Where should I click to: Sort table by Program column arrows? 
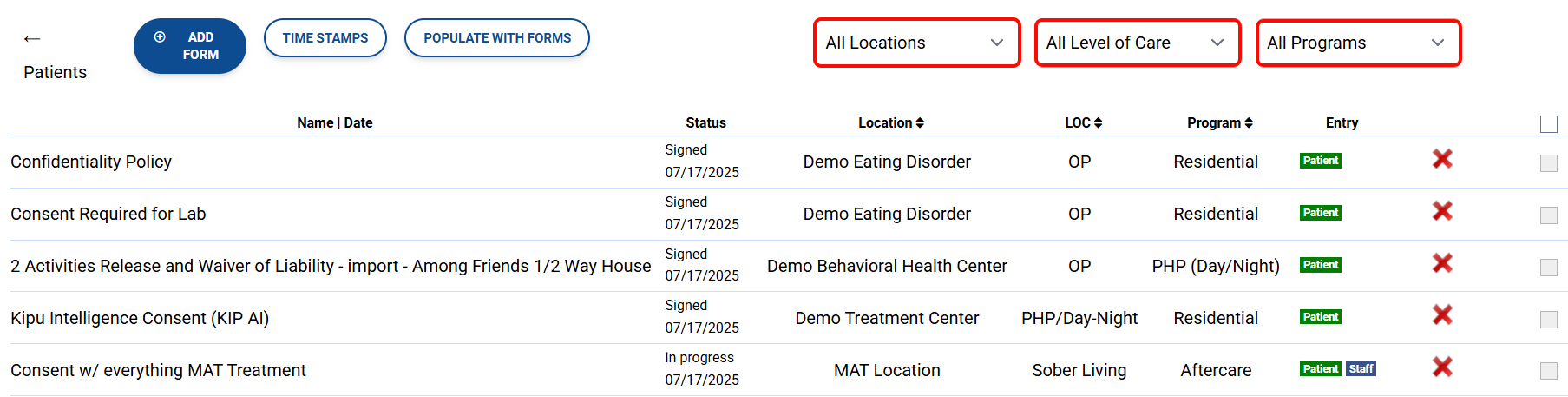tap(1249, 123)
